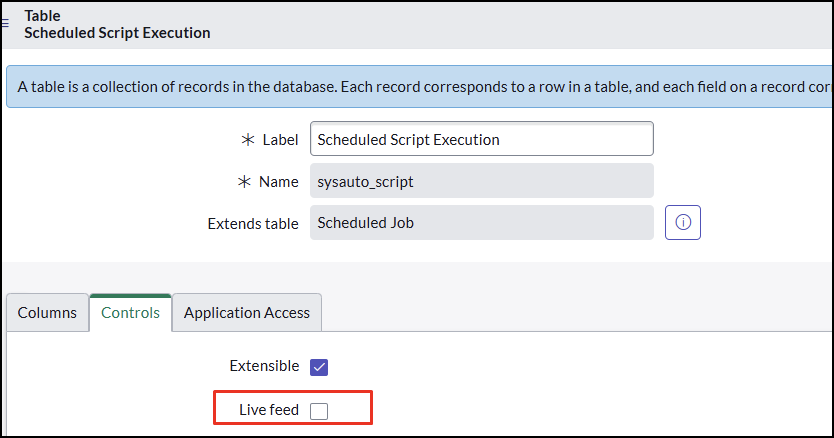Click the Scheduled Job Extends table field
Viewport: 834px width, 438px height.
coord(481,222)
